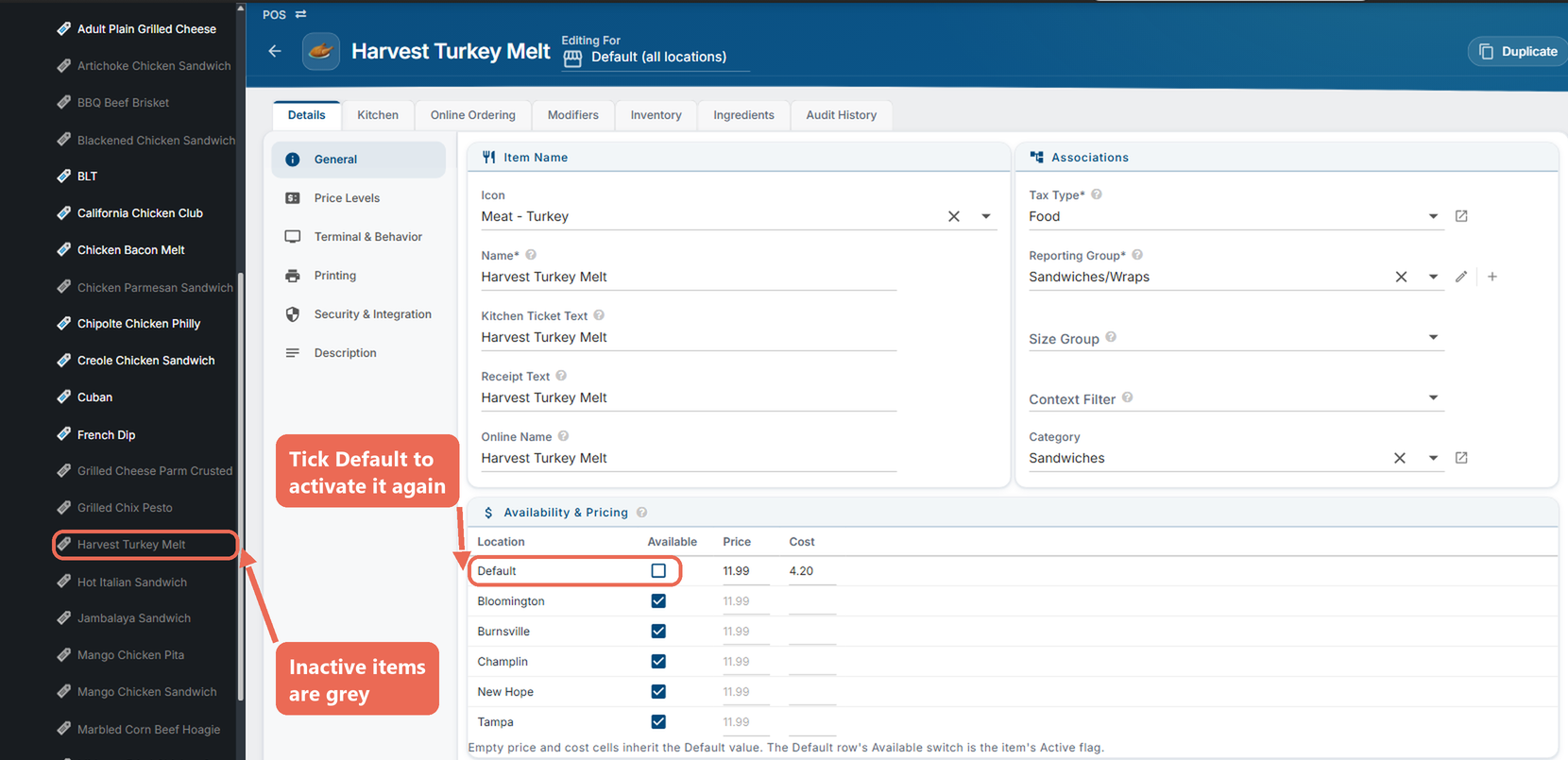The image size is (1568, 760).
Task: Uncheck Tampa Available checkbox
Action: (x=658, y=722)
